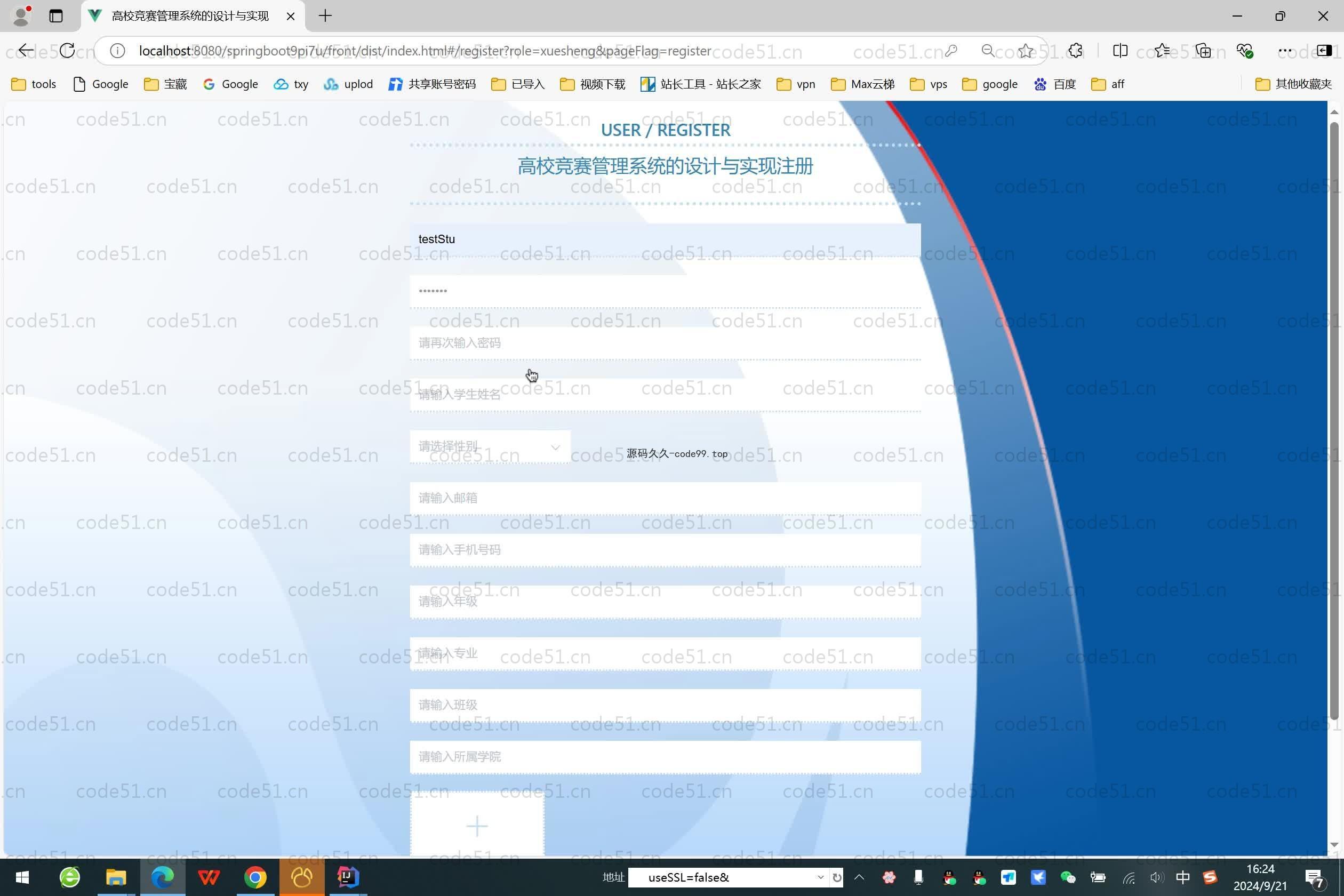Go back with the browser back arrow
Viewport: 1344px width, 896px height.
[26, 51]
